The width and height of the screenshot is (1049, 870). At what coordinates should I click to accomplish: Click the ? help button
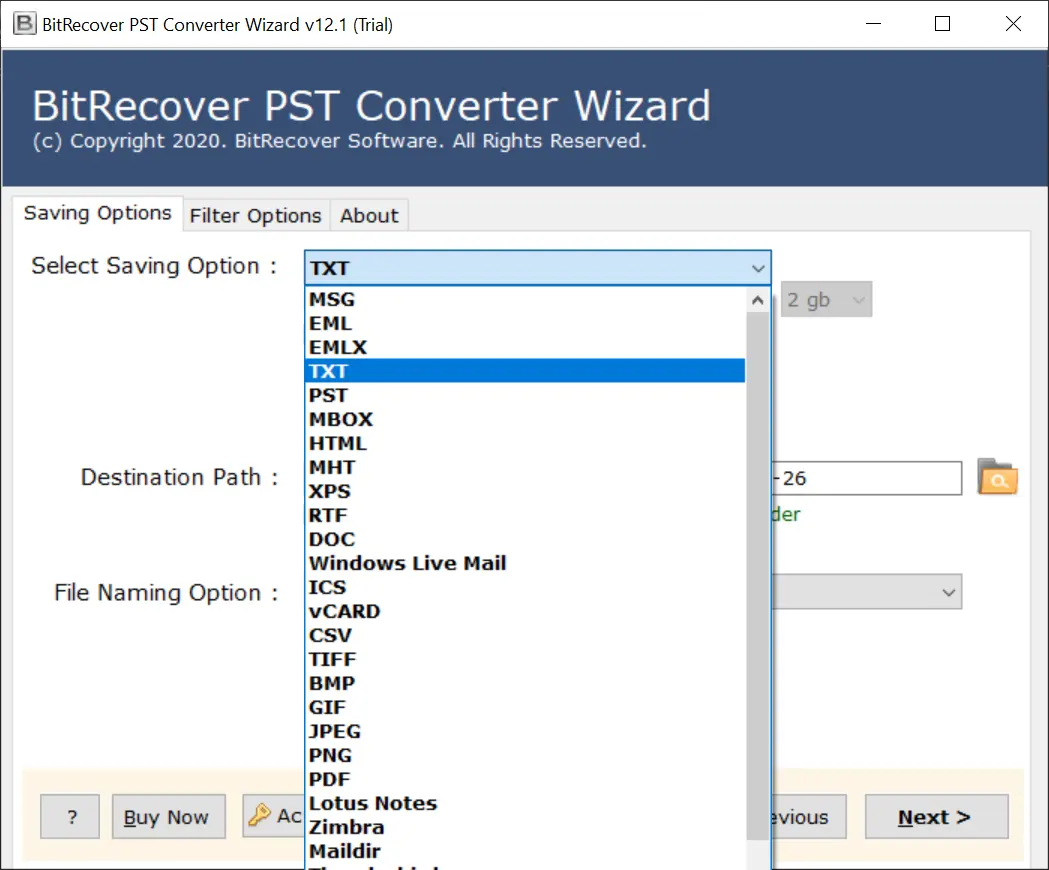pyautogui.click(x=71, y=817)
